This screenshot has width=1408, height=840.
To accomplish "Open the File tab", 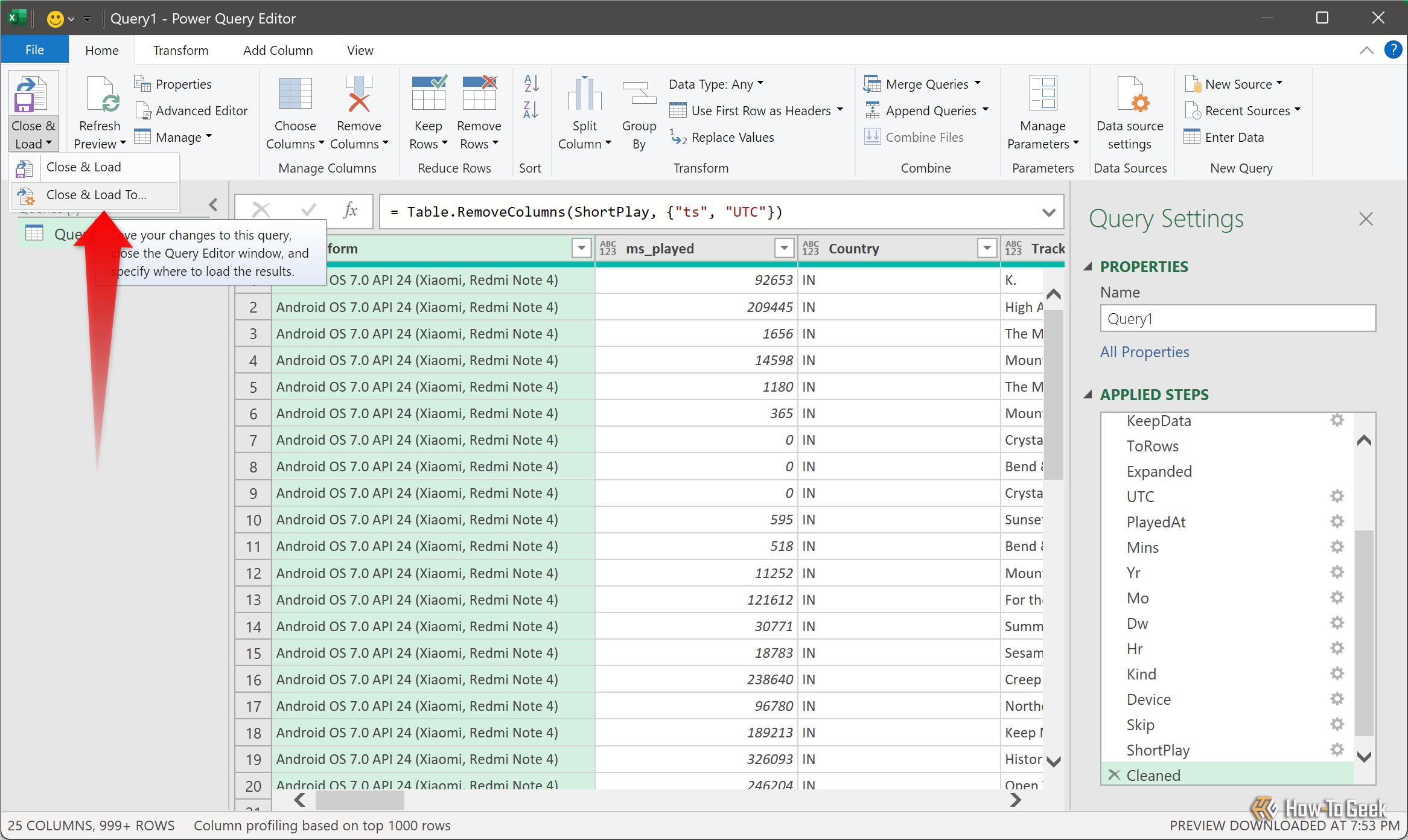I will (34, 50).
